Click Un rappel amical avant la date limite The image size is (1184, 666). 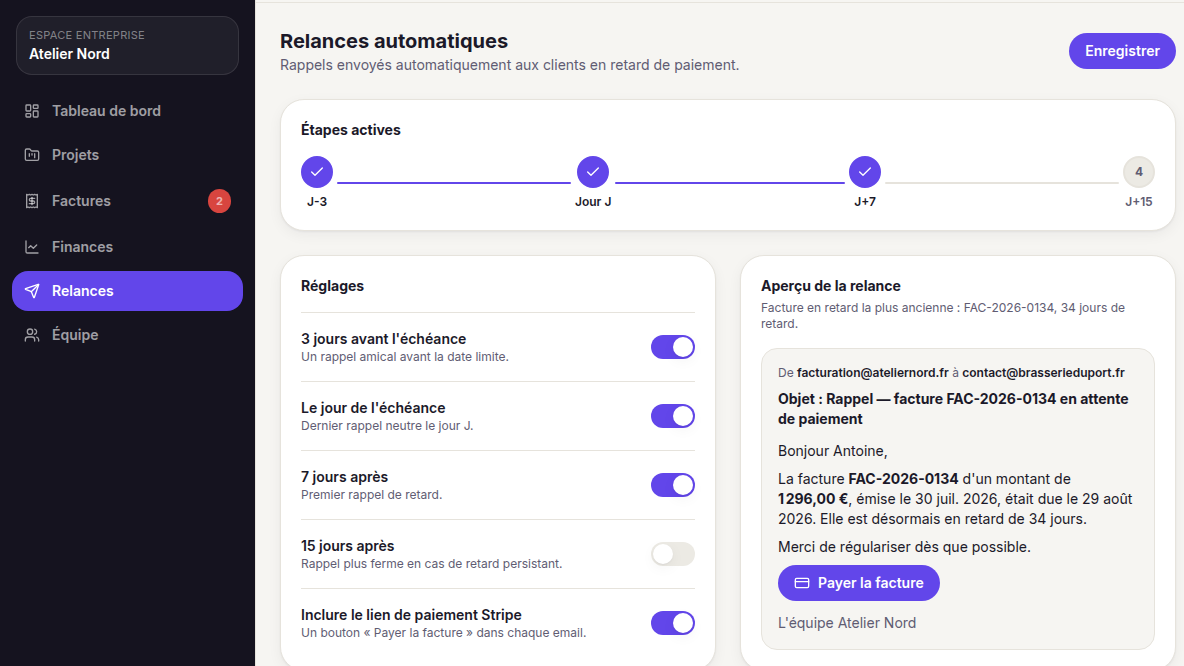(x=405, y=356)
